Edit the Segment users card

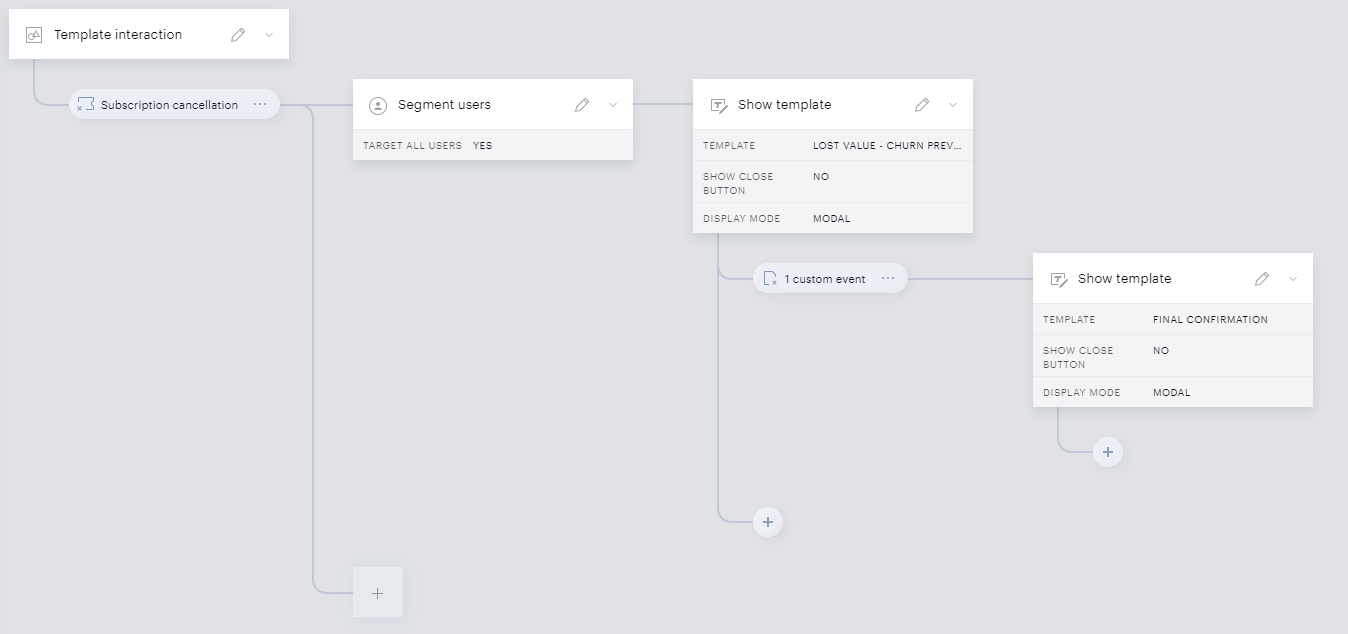click(582, 105)
